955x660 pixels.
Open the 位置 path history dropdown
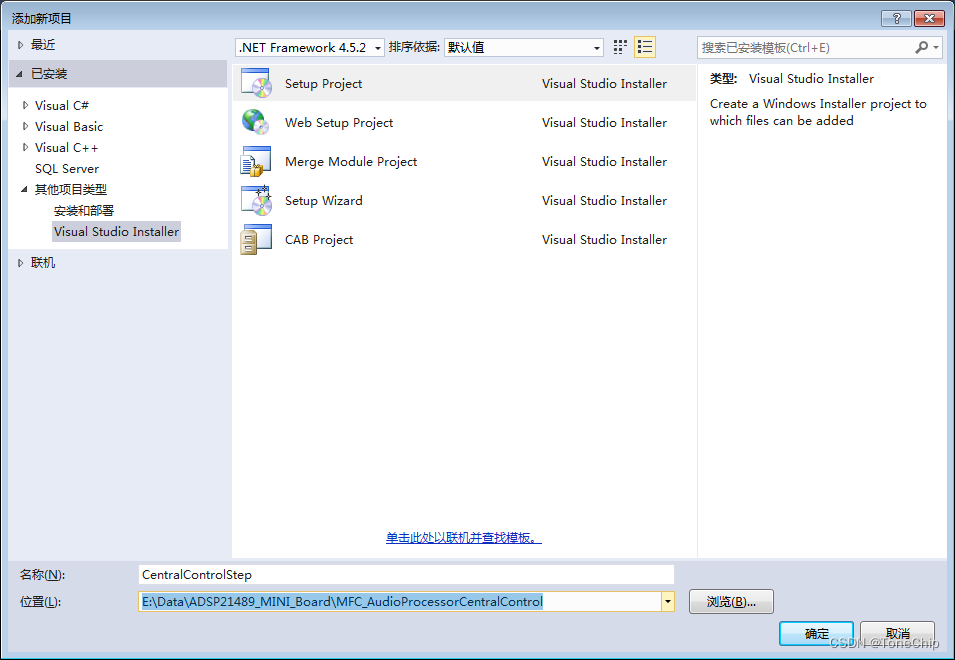coord(667,601)
